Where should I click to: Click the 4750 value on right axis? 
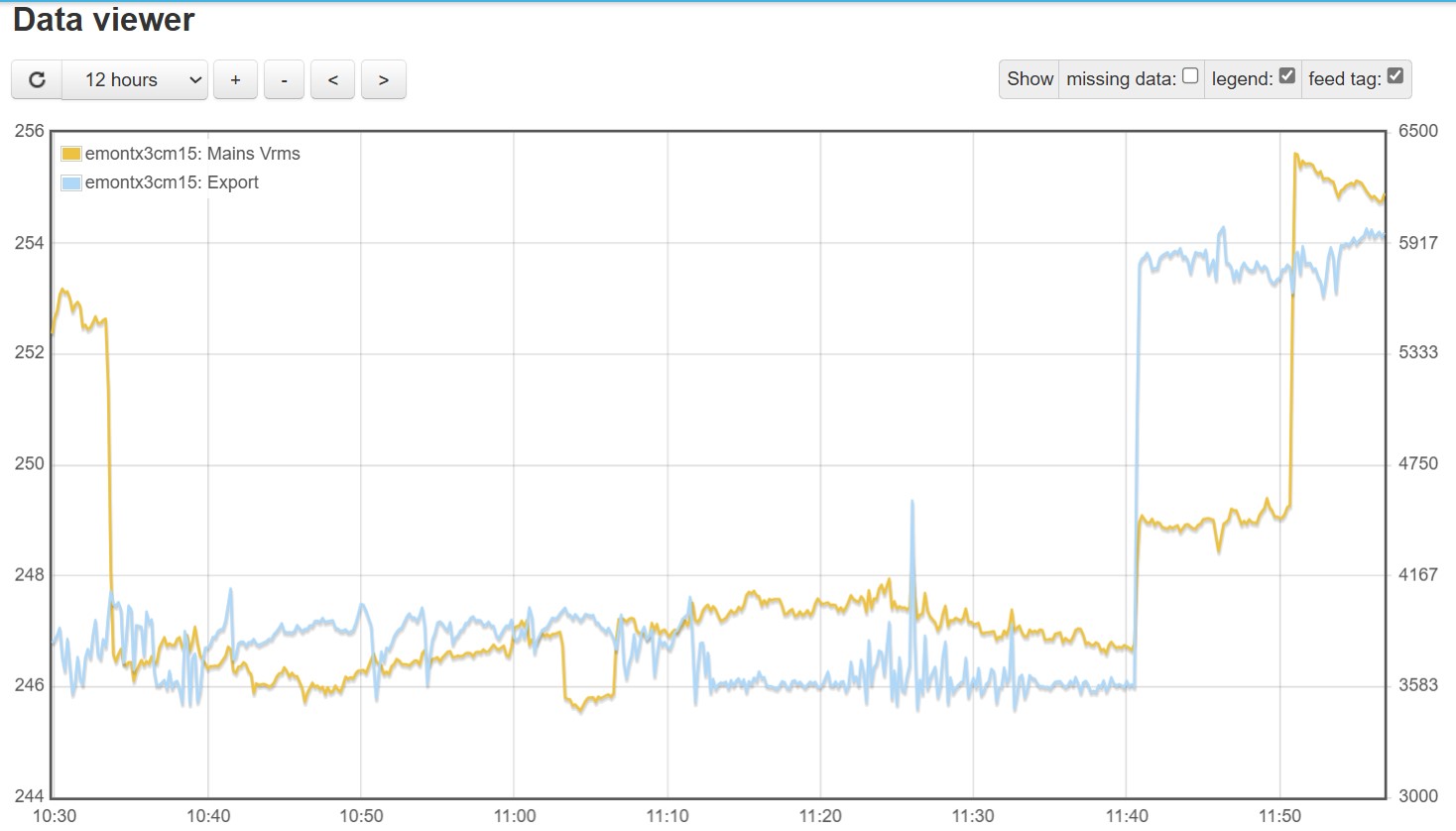click(x=1418, y=463)
